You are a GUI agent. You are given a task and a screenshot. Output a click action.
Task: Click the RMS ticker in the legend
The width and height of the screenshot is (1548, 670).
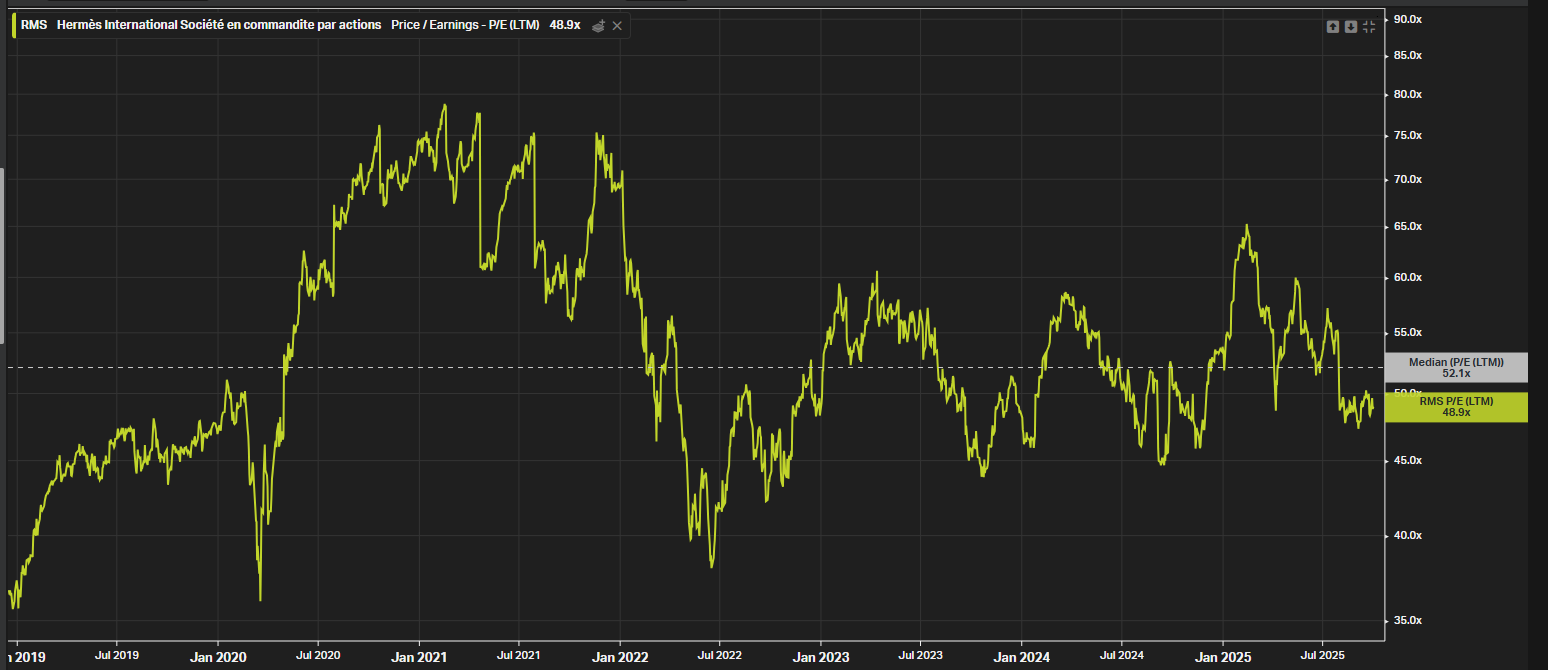(x=33, y=25)
